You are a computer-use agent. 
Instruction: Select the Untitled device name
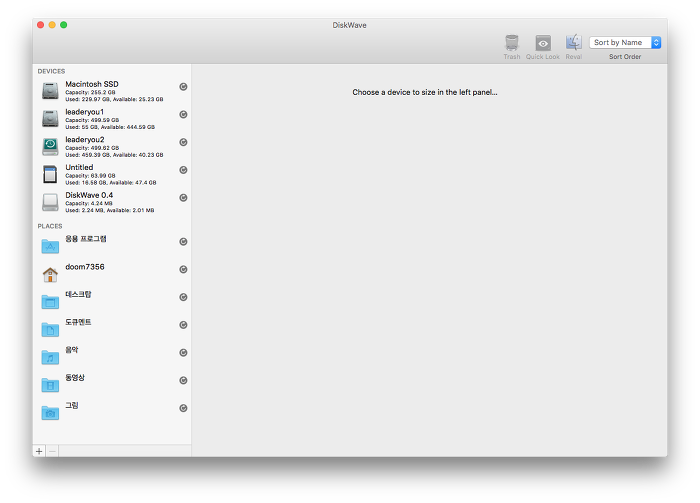(79, 167)
